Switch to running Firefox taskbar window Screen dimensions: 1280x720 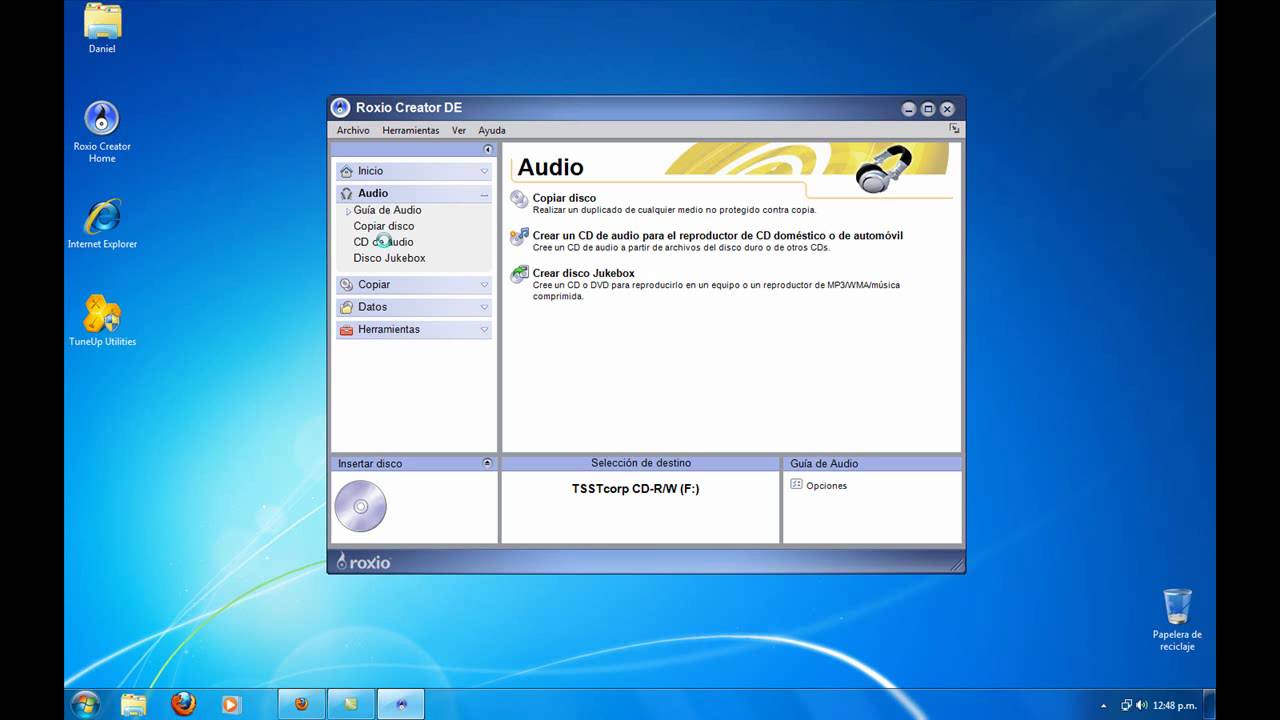[x=301, y=704]
